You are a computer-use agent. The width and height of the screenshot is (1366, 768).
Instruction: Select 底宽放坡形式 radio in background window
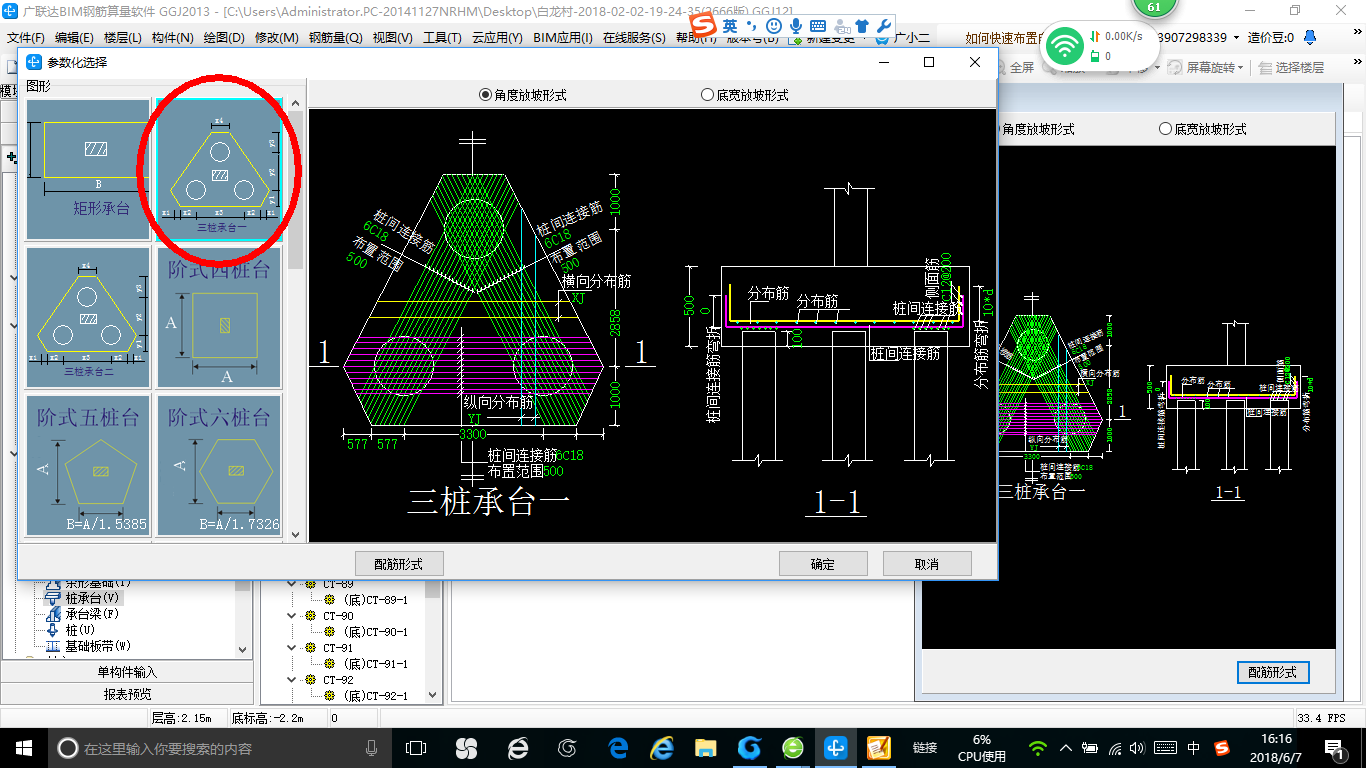[x=1203, y=129]
